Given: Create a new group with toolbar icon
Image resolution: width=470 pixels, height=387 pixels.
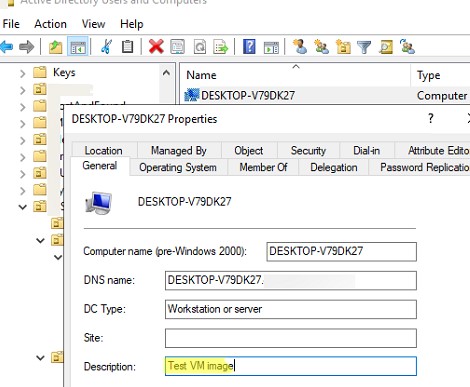Looking at the screenshot, I should tap(321, 47).
